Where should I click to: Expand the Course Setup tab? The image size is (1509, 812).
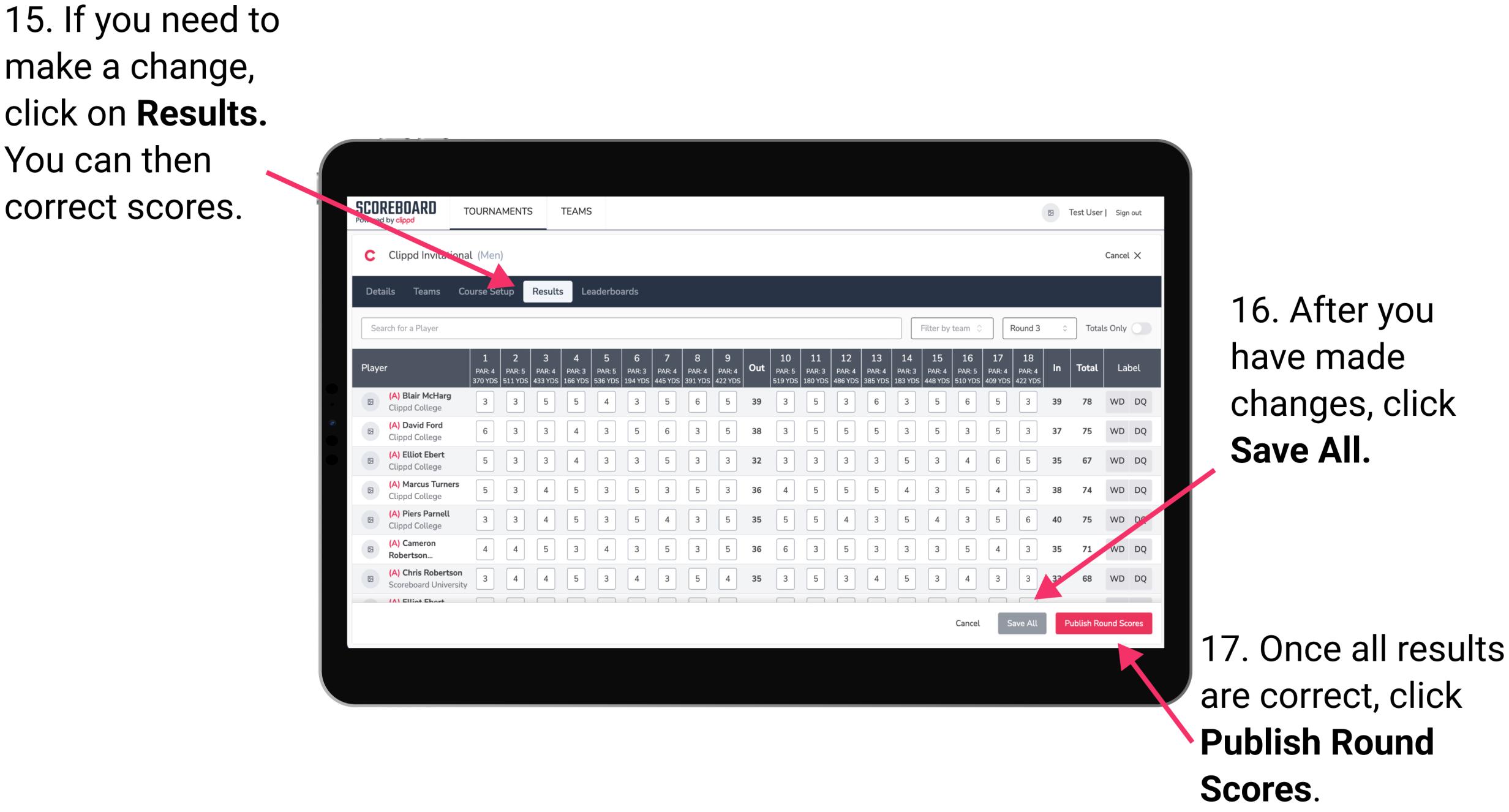coord(487,291)
